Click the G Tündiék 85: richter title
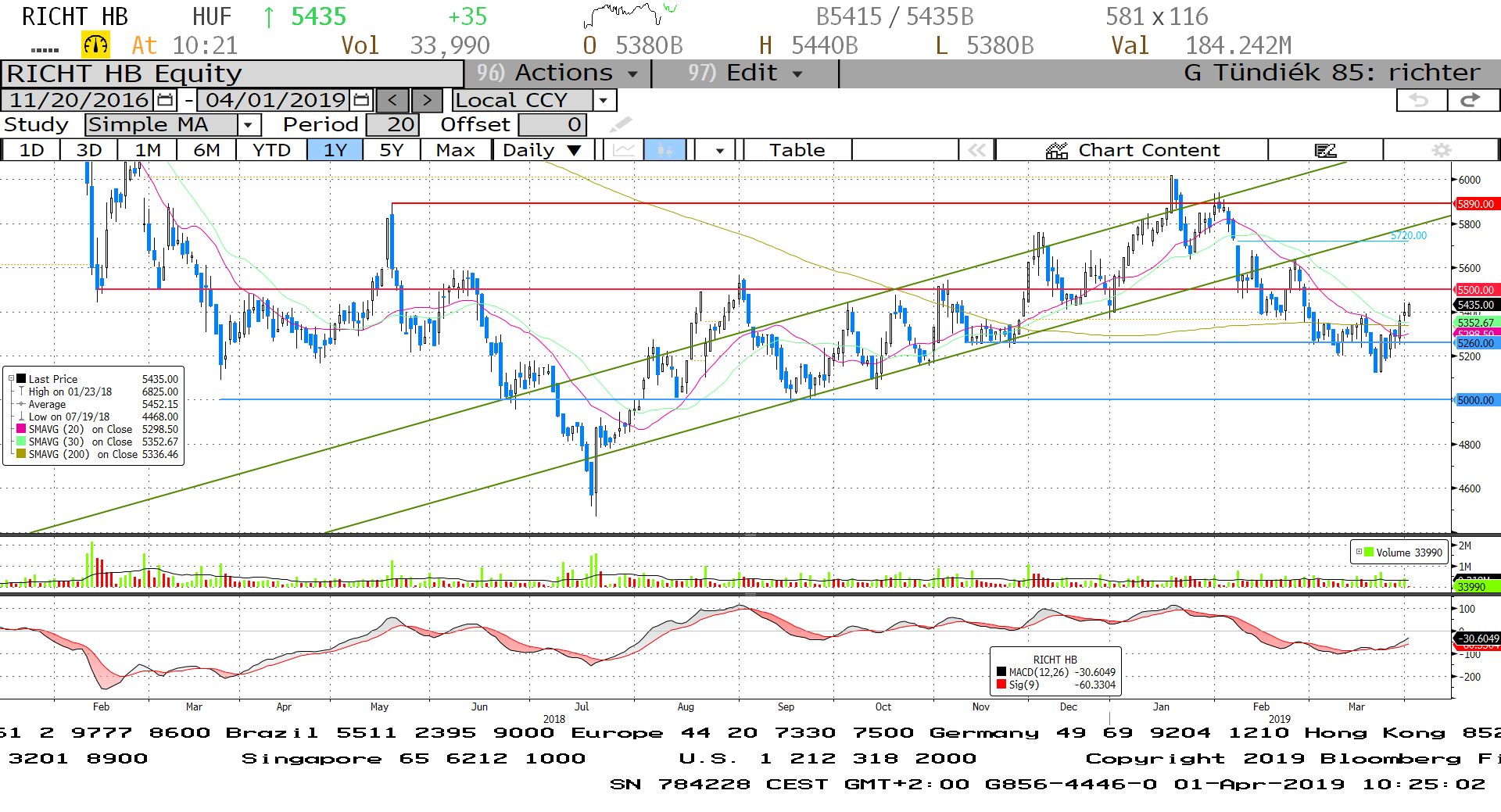The height and width of the screenshot is (812, 1501). coord(1332,73)
